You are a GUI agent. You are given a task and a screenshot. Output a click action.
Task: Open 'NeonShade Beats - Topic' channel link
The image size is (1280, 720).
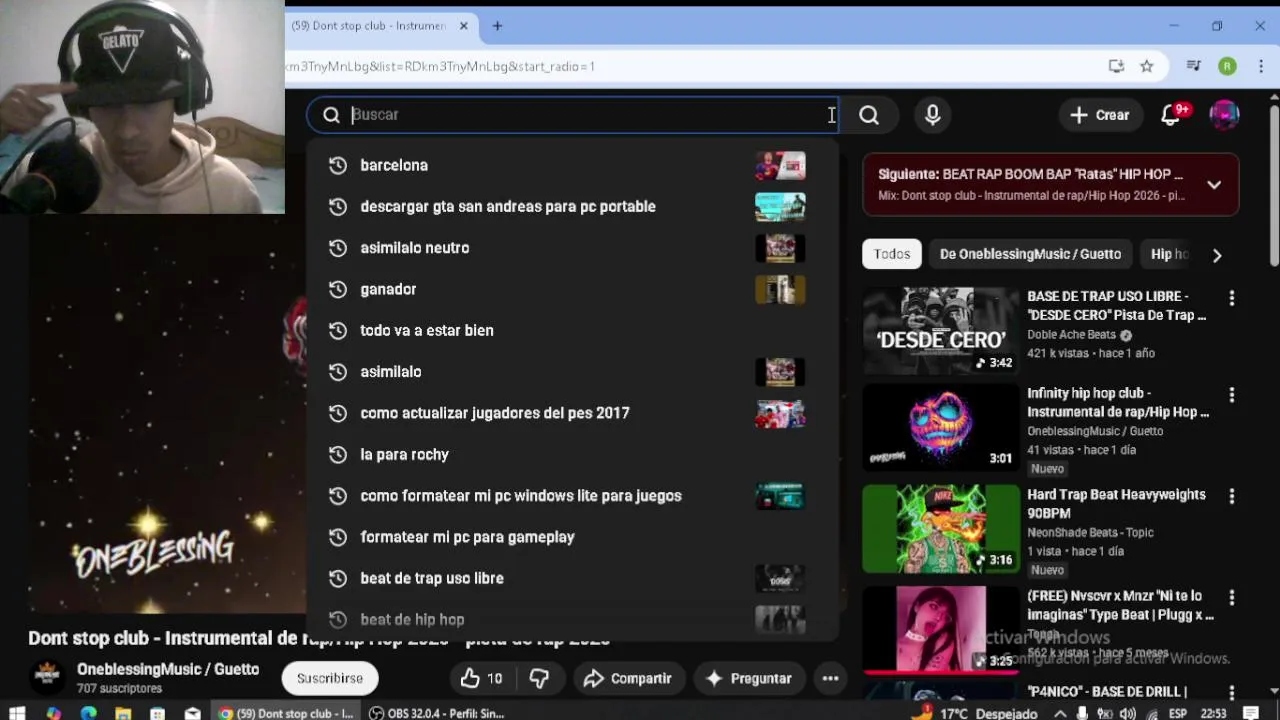click(1090, 533)
